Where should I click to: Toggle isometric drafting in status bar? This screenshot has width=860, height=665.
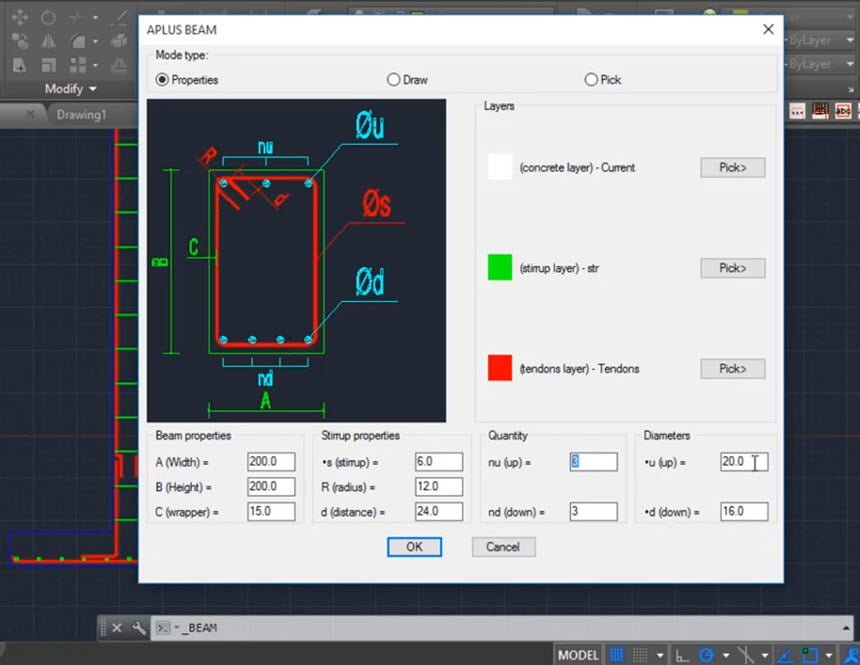[746, 655]
